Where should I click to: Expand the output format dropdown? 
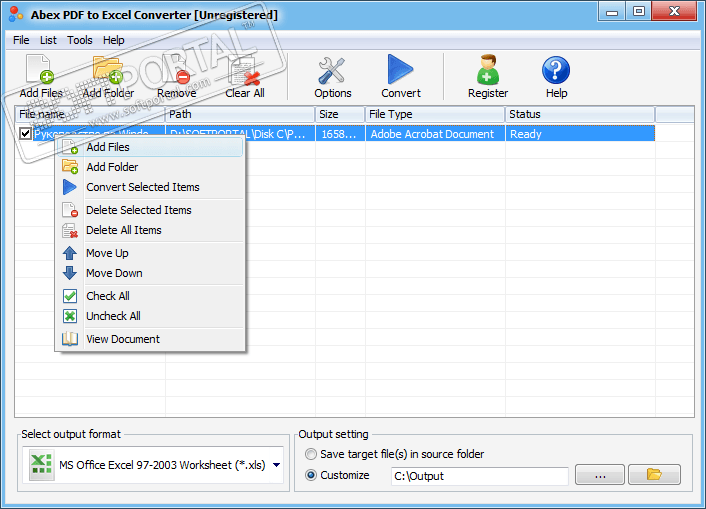click(276, 465)
